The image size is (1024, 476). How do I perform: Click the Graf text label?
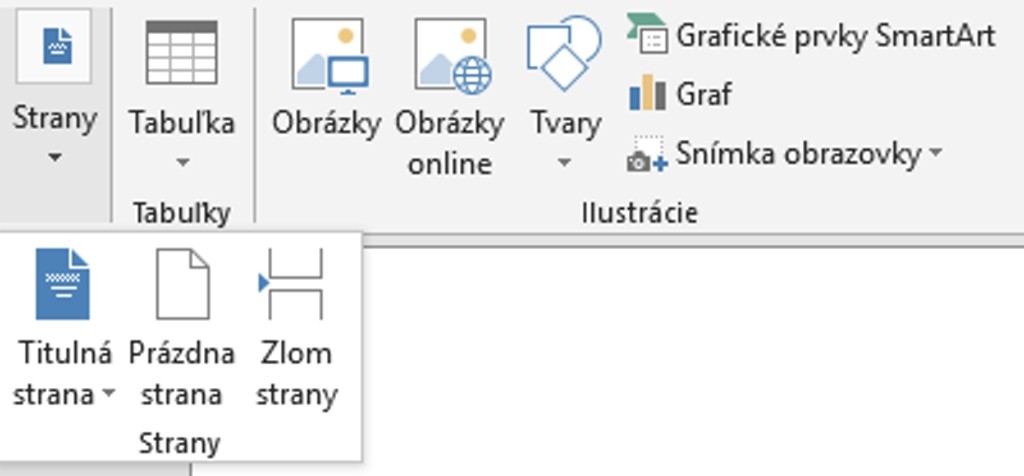click(x=704, y=95)
